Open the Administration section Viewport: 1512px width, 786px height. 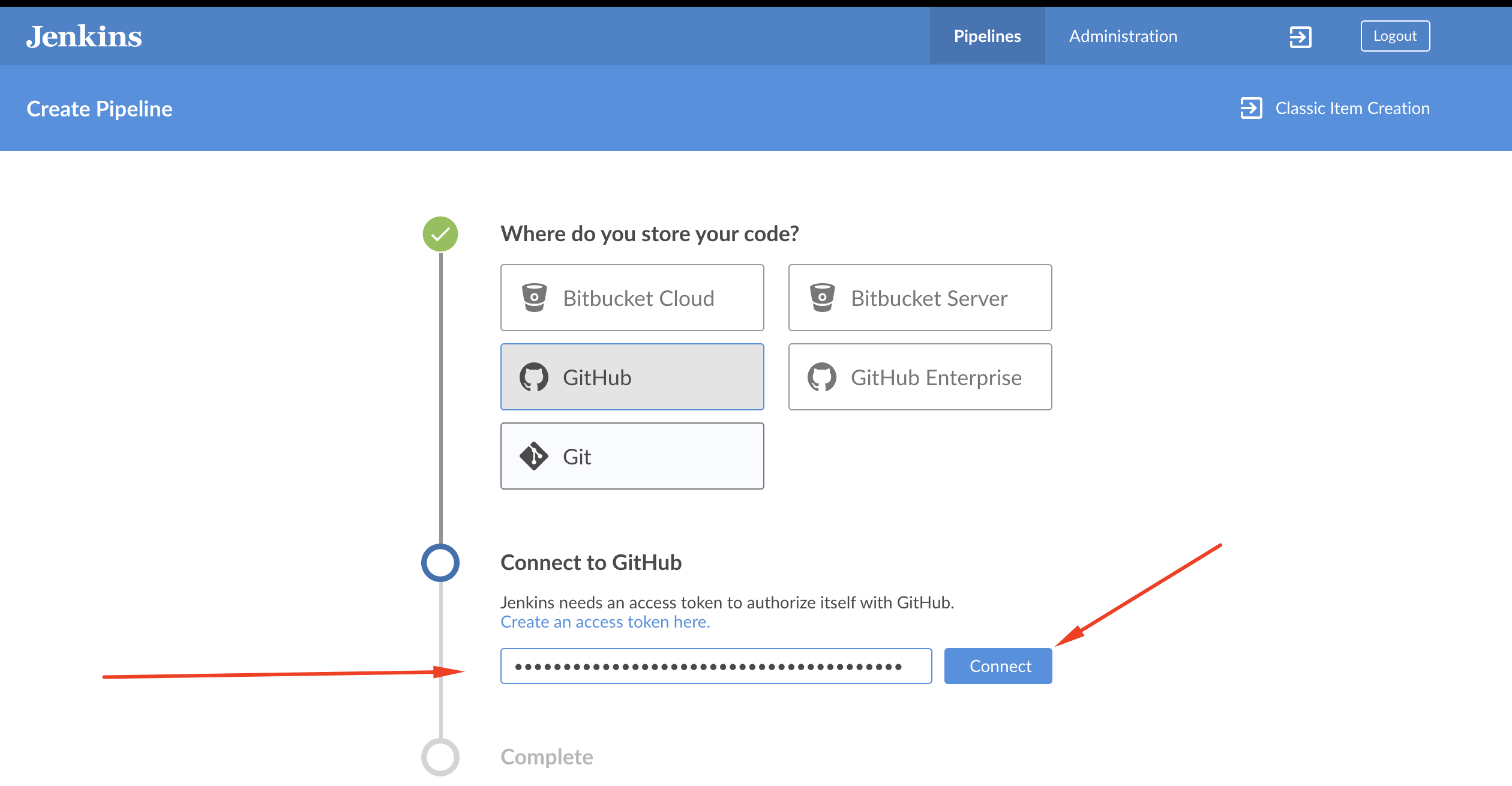pyautogui.click(x=1123, y=35)
